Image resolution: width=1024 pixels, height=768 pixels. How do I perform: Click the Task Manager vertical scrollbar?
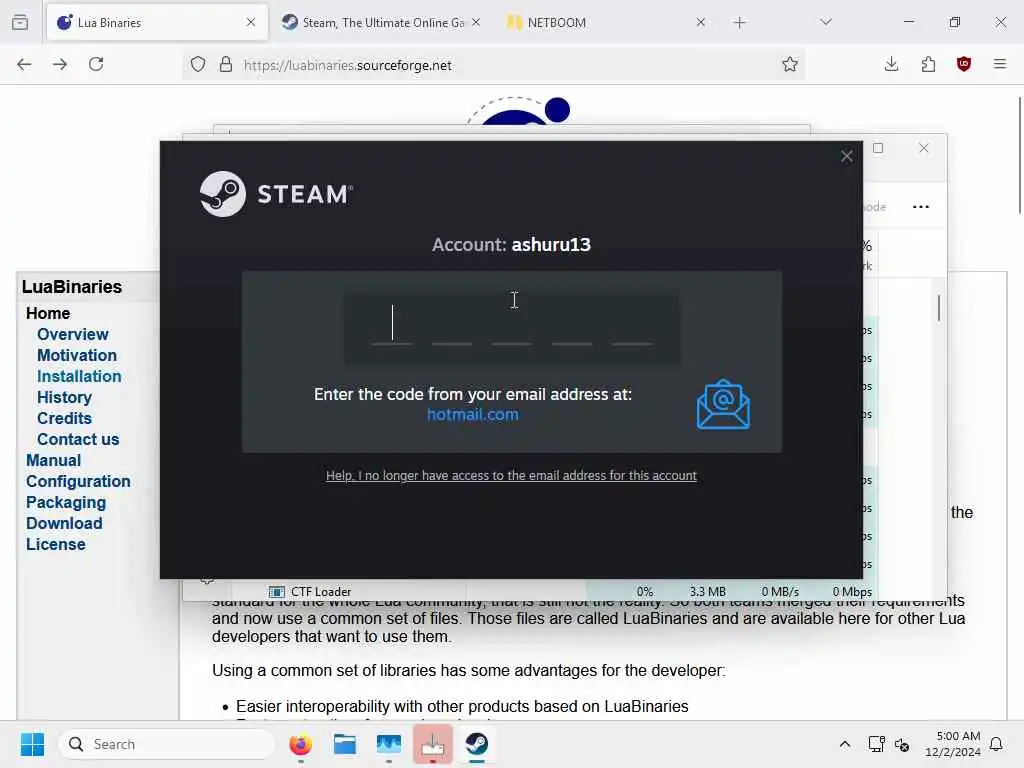(939, 308)
